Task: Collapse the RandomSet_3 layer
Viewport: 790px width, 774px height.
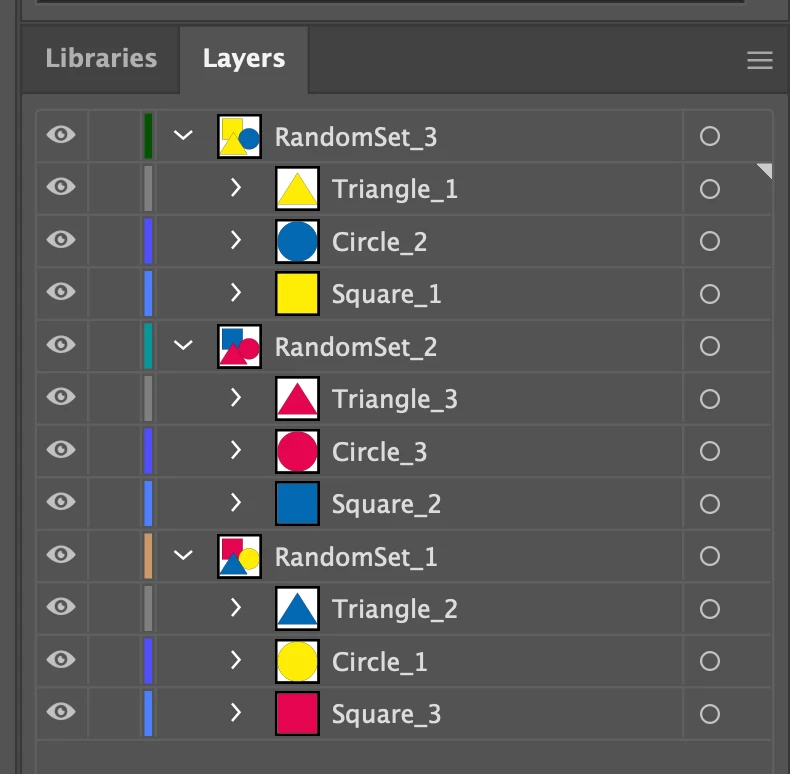Action: point(183,135)
